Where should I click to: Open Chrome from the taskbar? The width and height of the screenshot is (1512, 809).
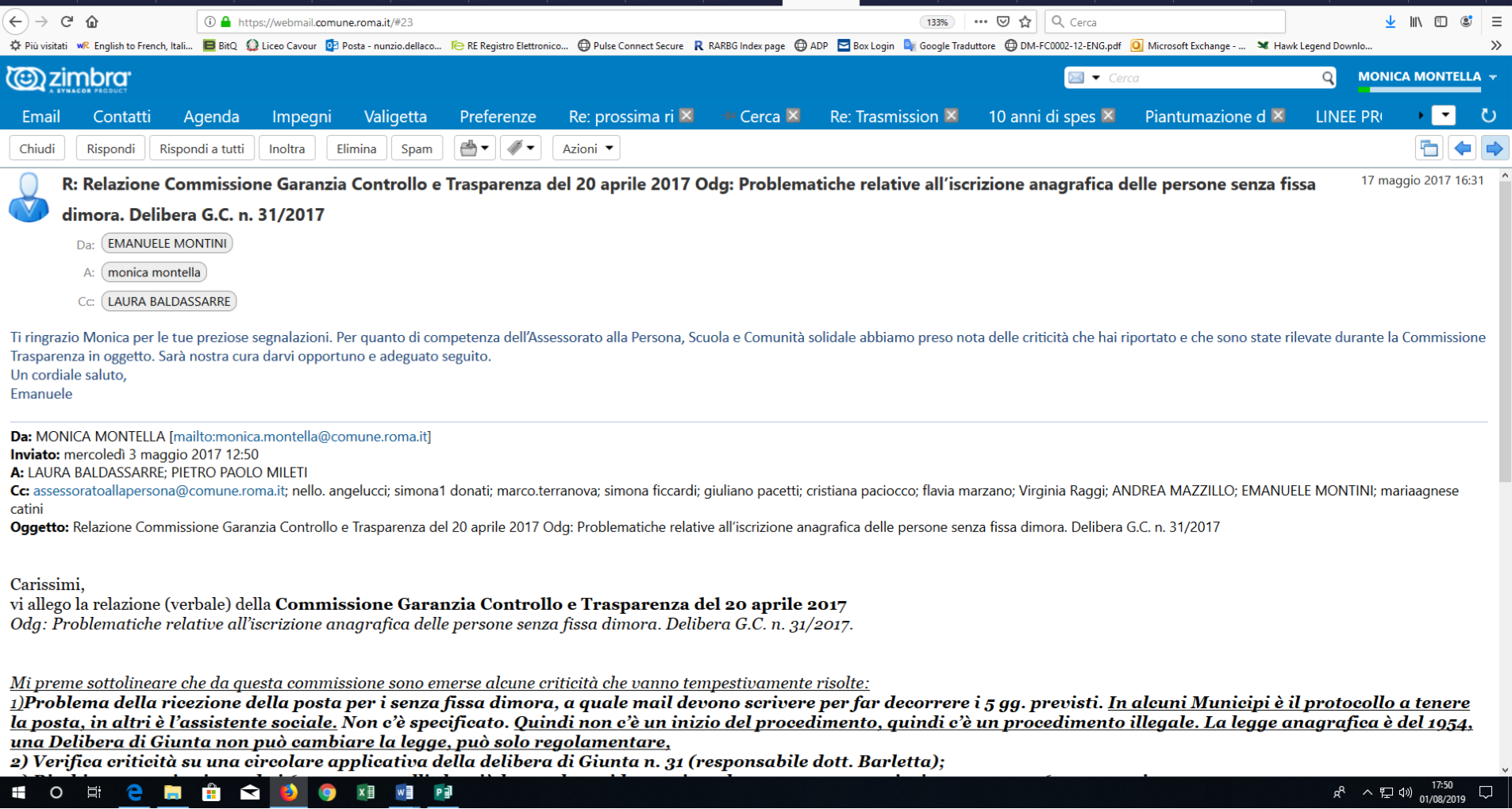pyautogui.click(x=327, y=792)
